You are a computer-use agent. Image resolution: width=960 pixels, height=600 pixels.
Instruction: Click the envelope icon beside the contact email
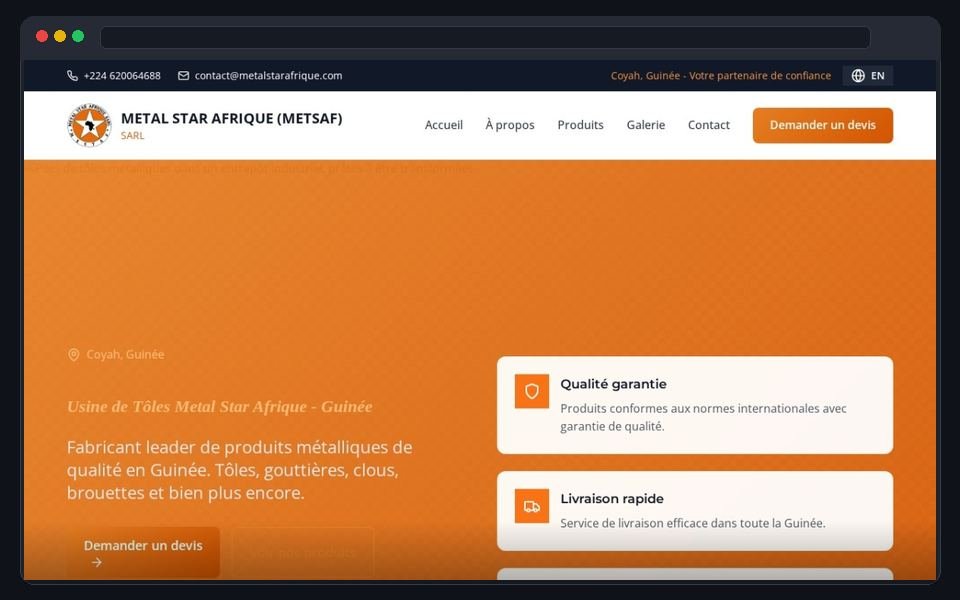[184, 76]
